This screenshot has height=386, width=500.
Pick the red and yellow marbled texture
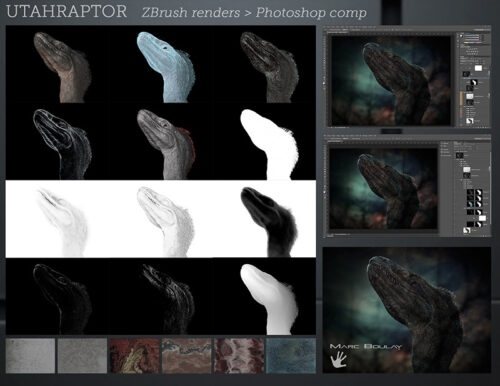(135, 356)
